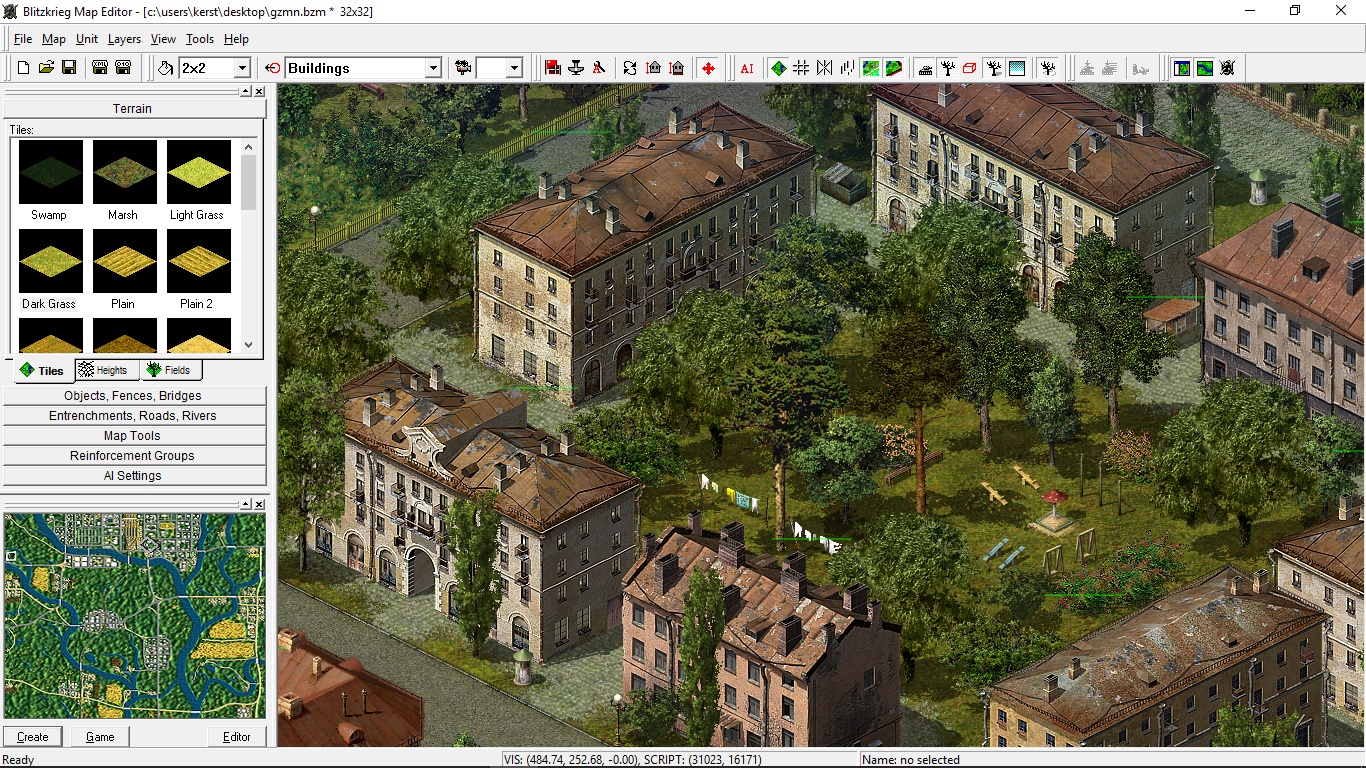The image size is (1366, 768).
Task: Click the tank player icon in the toolbar
Action: [x=463, y=68]
